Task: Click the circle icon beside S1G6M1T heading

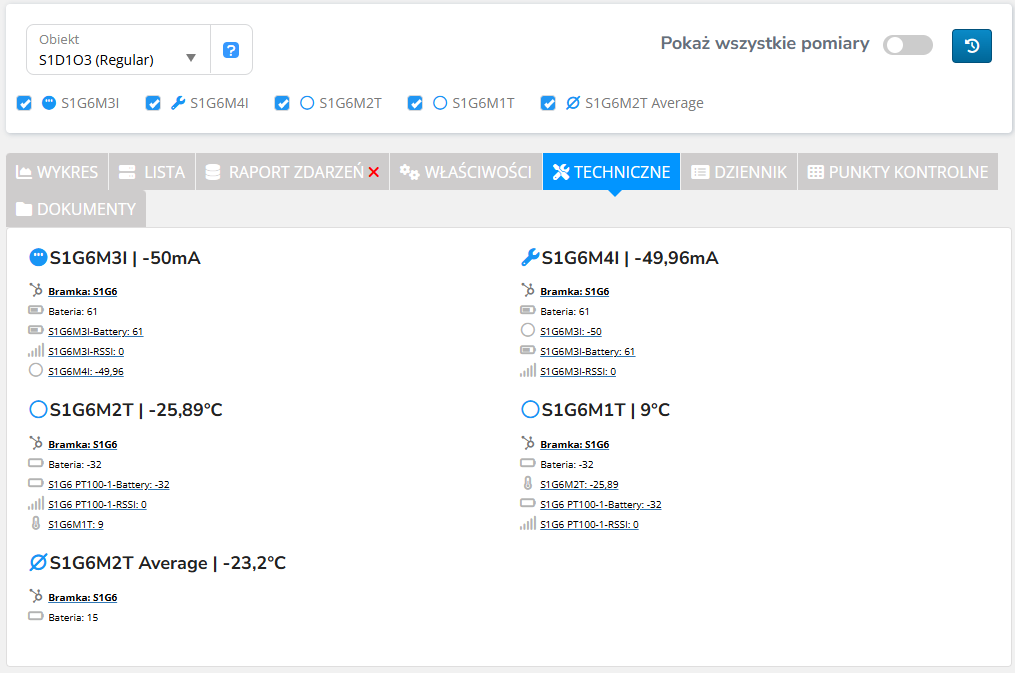Action: (530, 410)
